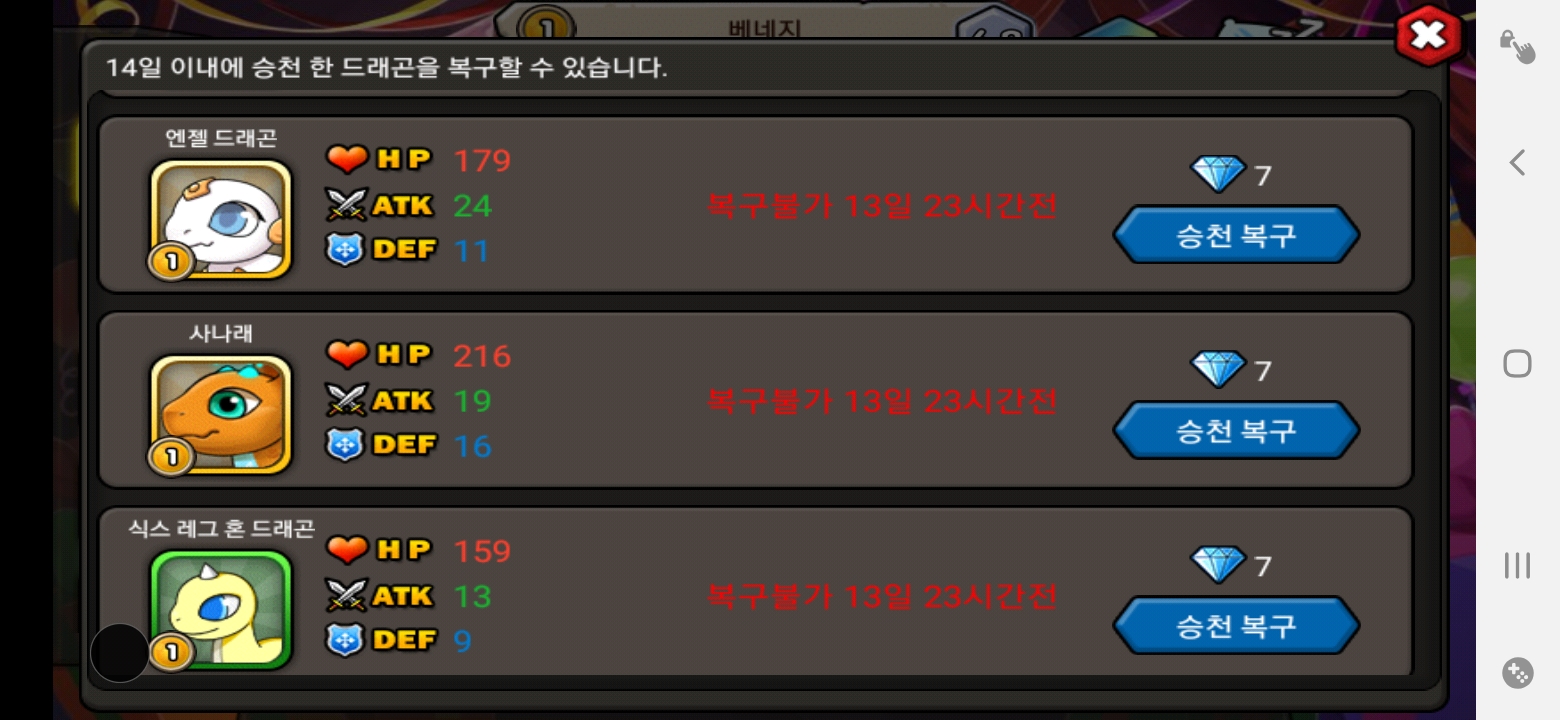Image resolution: width=1560 pixels, height=720 pixels.
Task: Tap the Android back arrow
Action: [x=1517, y=162]
